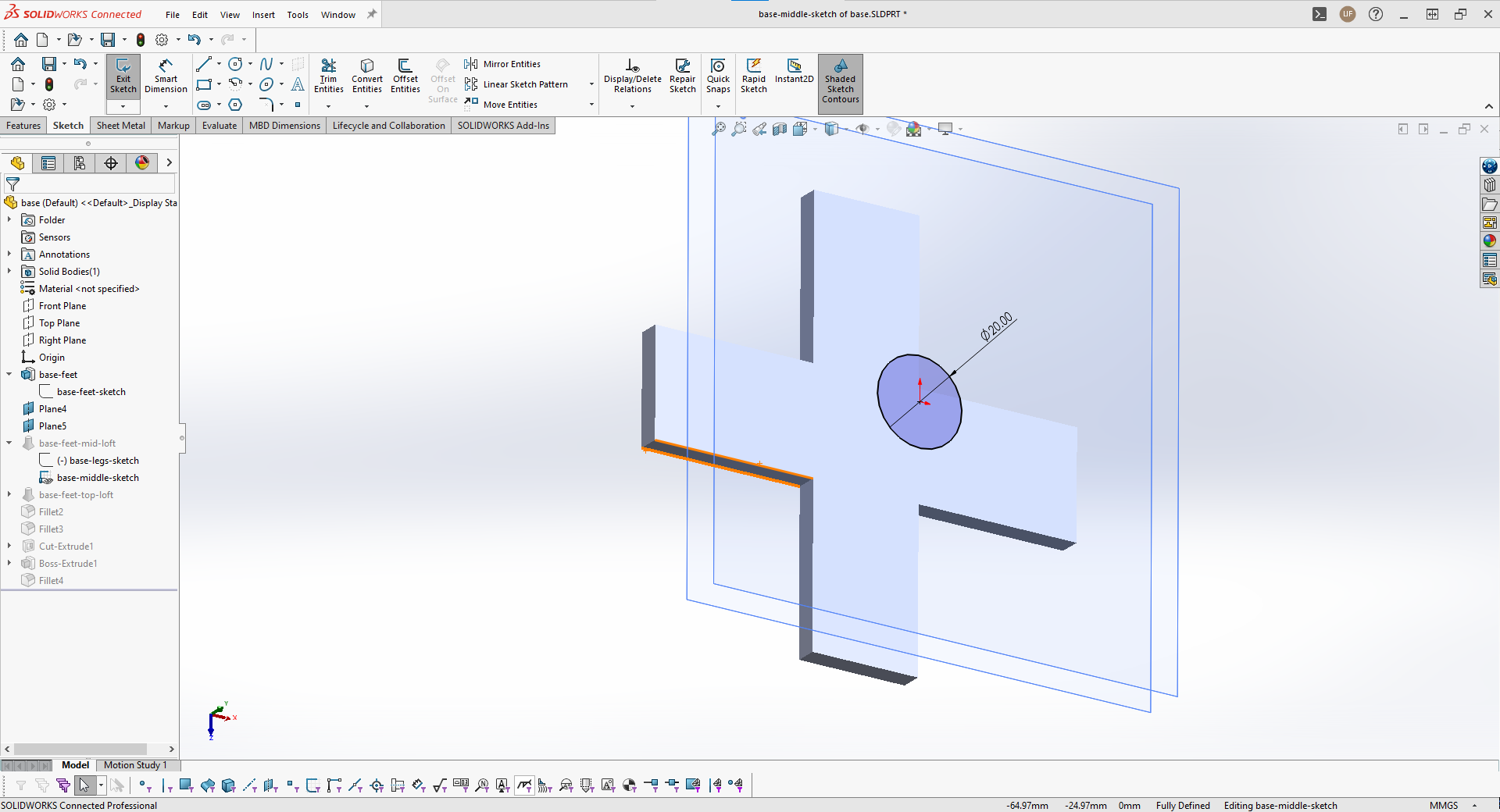This screenshot has width=1500, height=812.
Task: Open the Appearances task pane icon
Action: [1490, 241]
